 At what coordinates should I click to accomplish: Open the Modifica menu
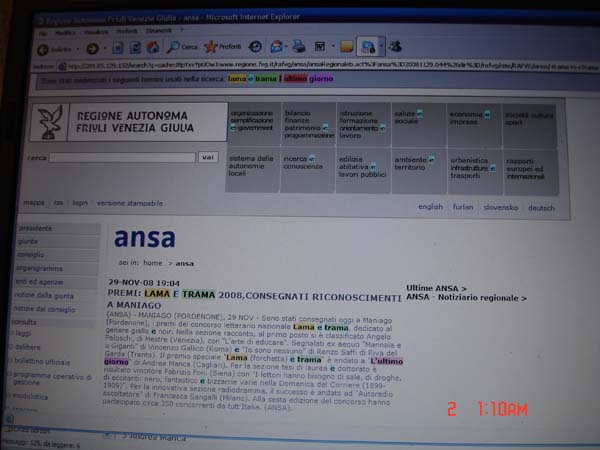(65, 33)
